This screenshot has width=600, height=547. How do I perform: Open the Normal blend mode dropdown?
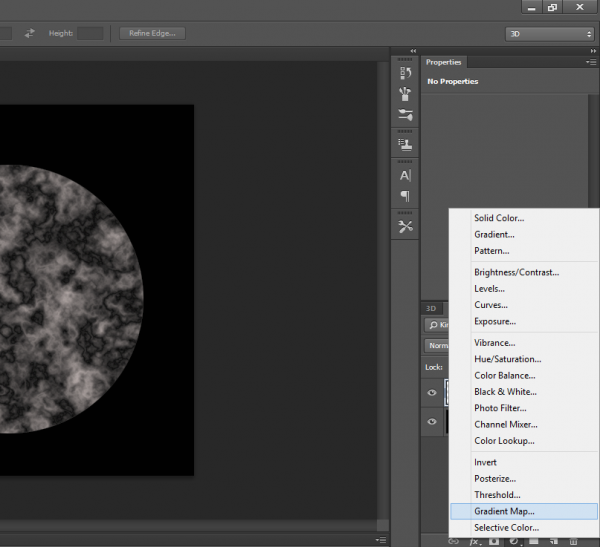[x=436, y=346]
